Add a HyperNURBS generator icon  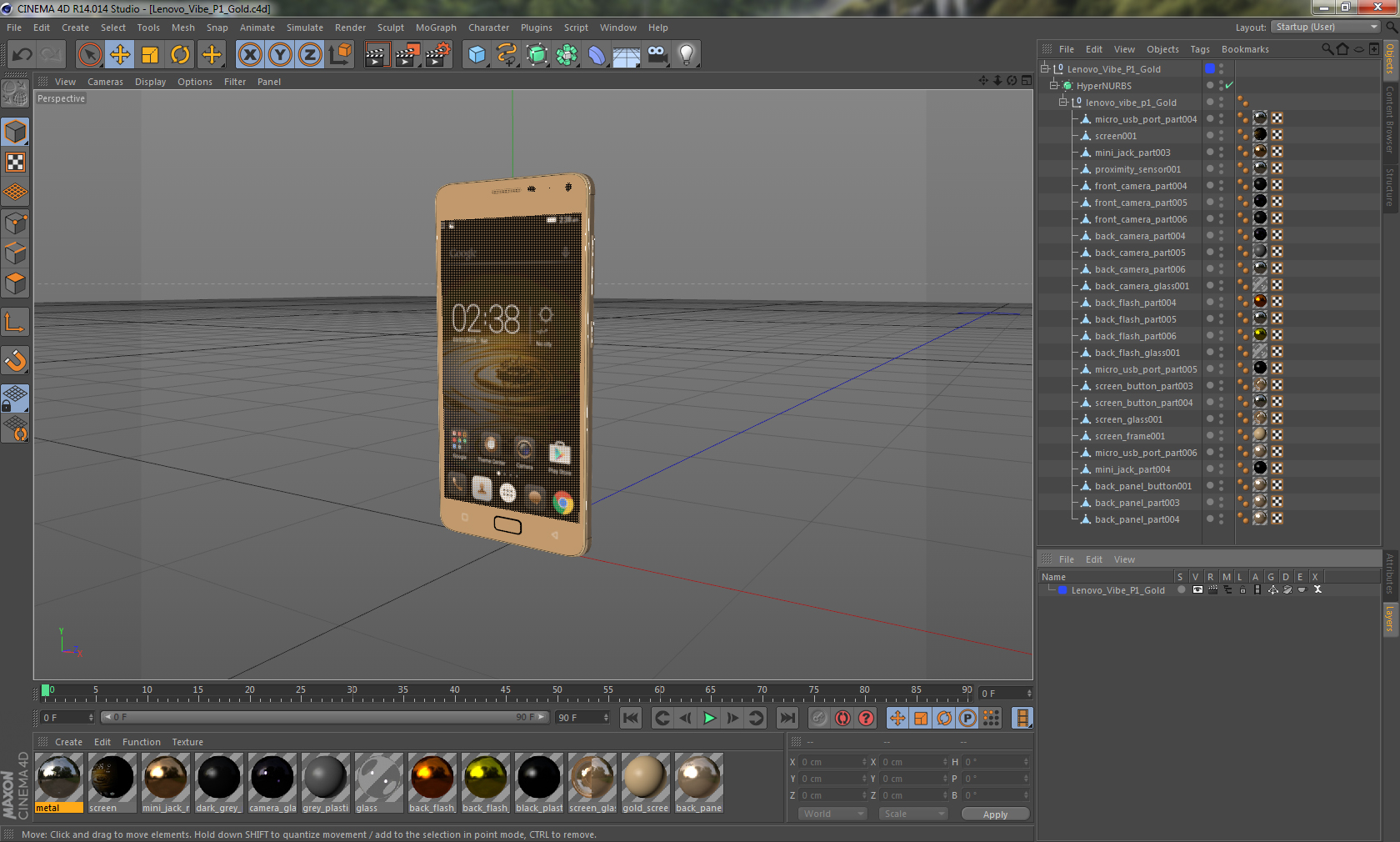[537, 55]
